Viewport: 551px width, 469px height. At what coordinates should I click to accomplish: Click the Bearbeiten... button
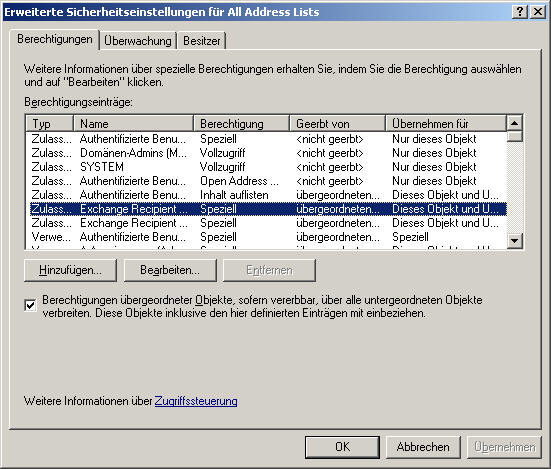(170, 270)
